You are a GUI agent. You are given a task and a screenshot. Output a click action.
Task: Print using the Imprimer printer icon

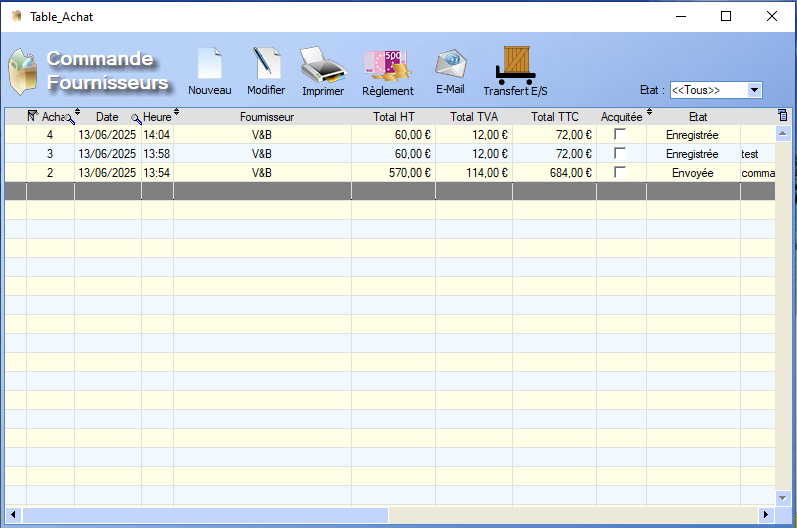(323, 65)
